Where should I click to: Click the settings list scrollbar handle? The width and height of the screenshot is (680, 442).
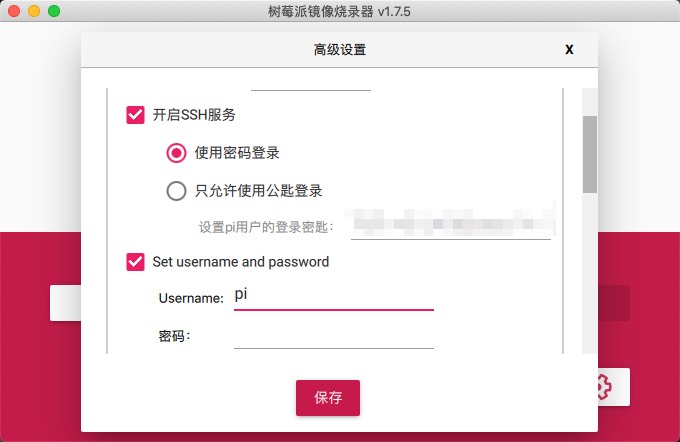point(589,154)
